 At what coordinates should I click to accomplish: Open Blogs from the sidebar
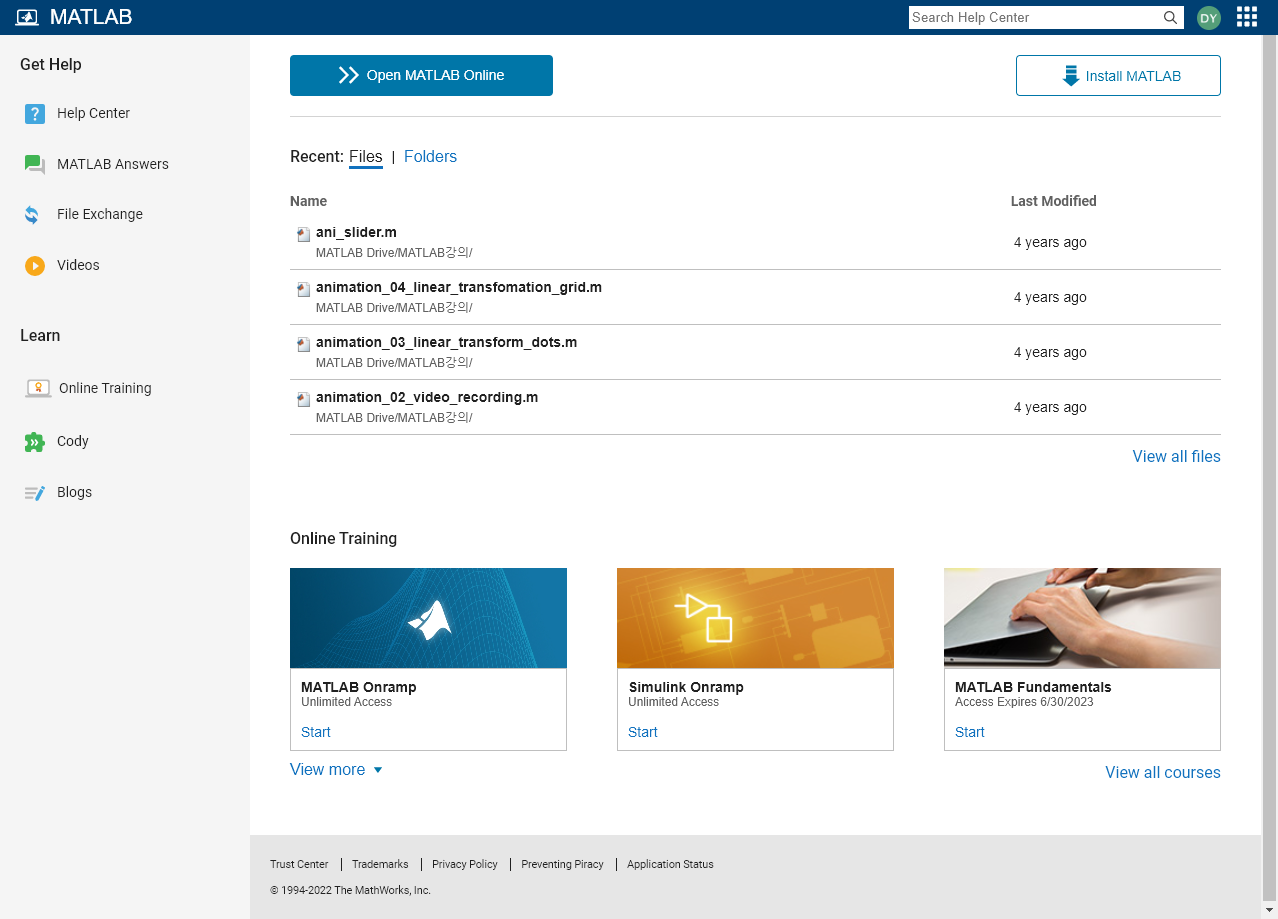point(74,493)
